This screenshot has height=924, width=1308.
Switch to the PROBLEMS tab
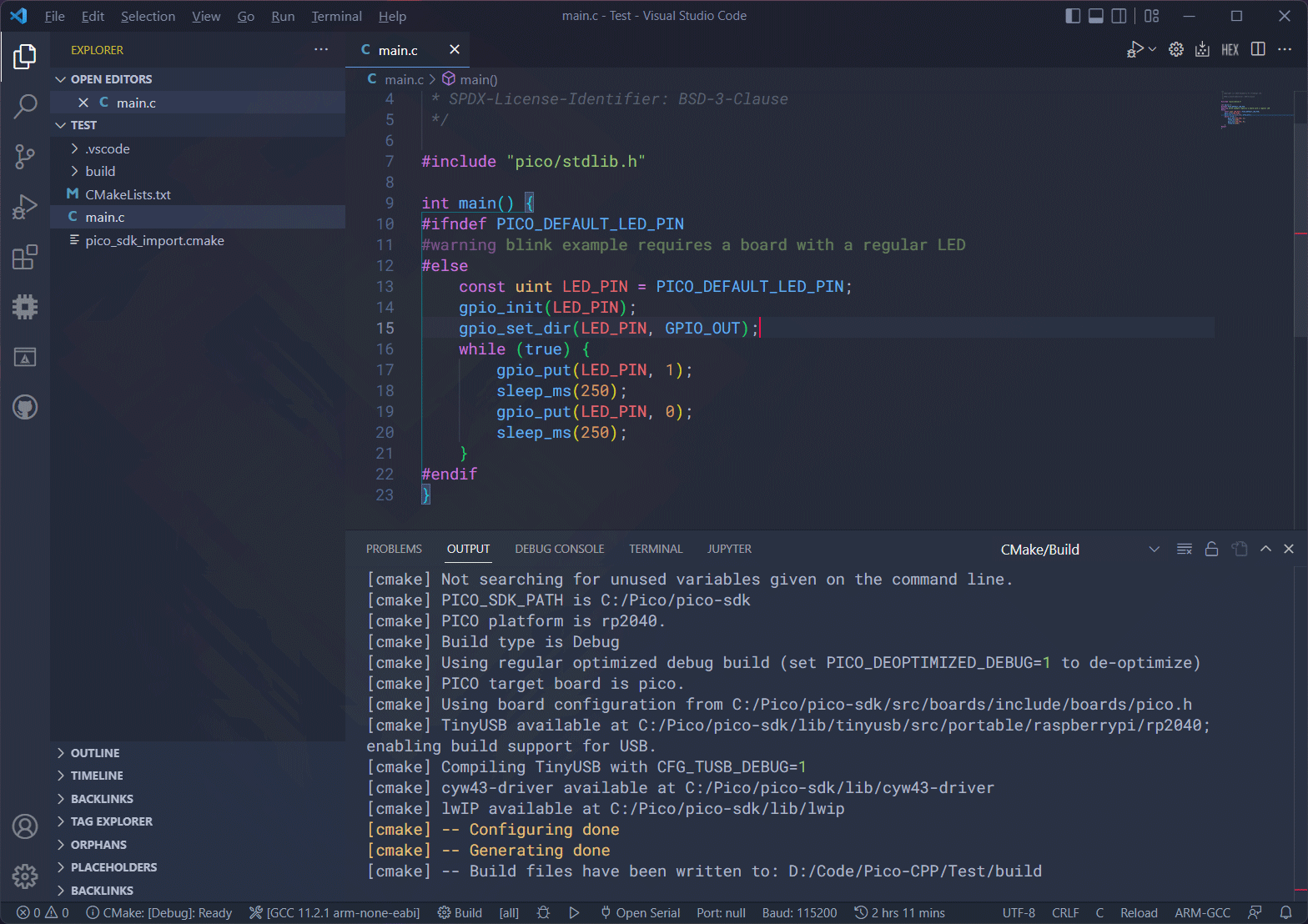coord(394,549)
